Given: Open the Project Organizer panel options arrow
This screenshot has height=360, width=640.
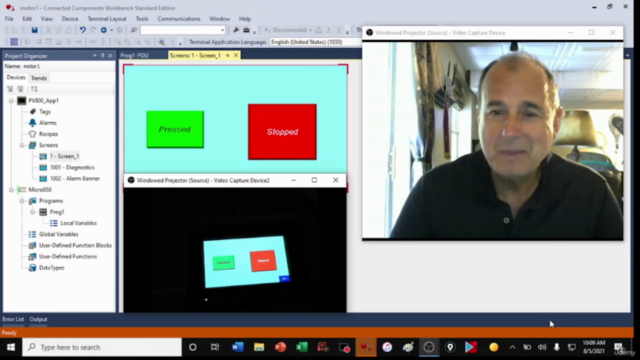Looking at the screenshot, I should (95, 56).
